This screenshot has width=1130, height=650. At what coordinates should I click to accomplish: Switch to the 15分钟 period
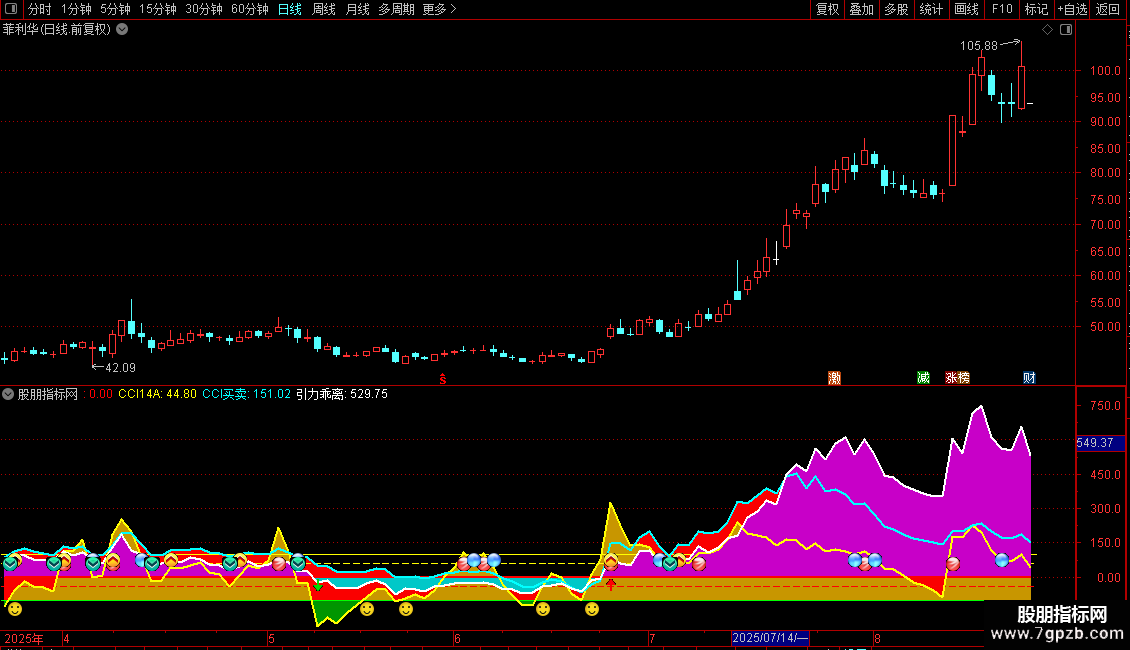click(x=158, y=9)
